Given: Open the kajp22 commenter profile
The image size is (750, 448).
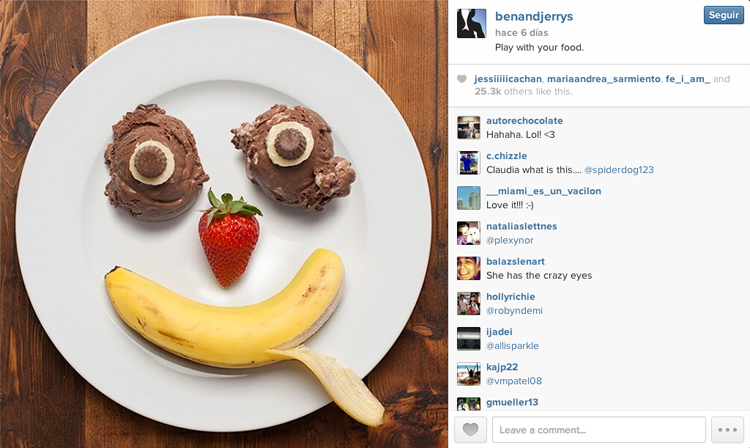Looking at the screenshot, I should [502, 367].
